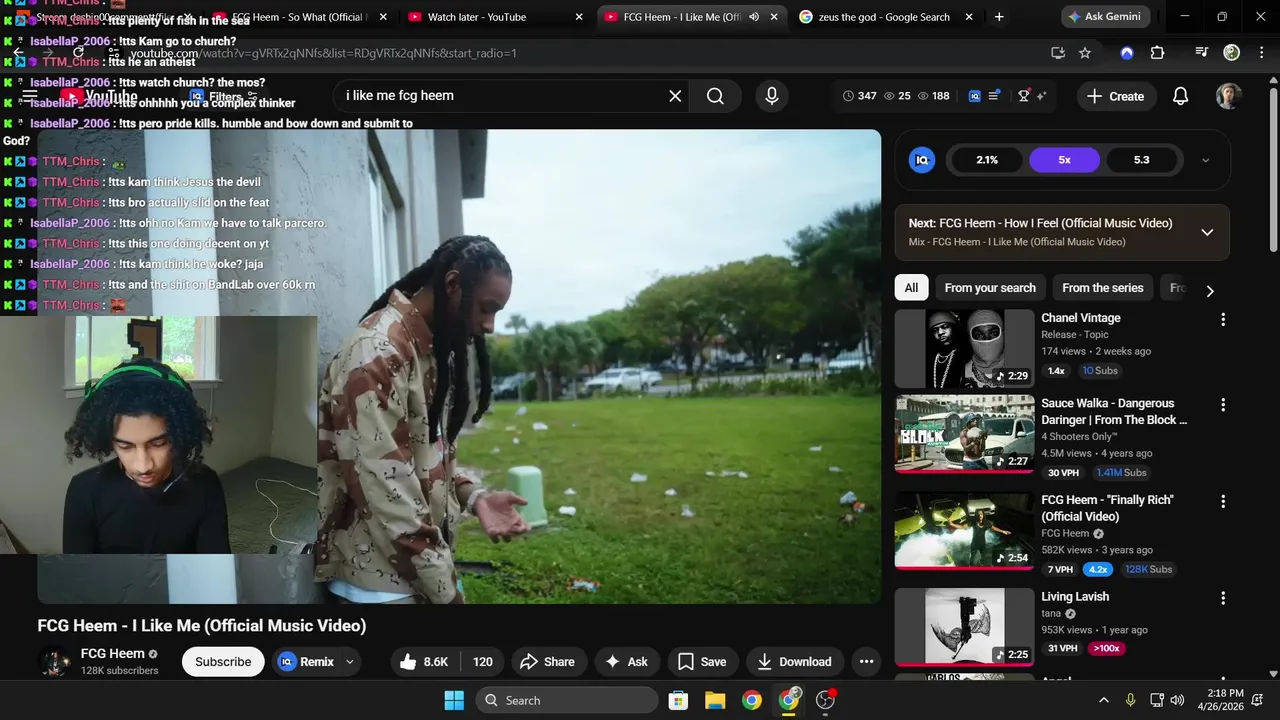Open the vidIQ trophy icon

click(x=1024, y=96)
